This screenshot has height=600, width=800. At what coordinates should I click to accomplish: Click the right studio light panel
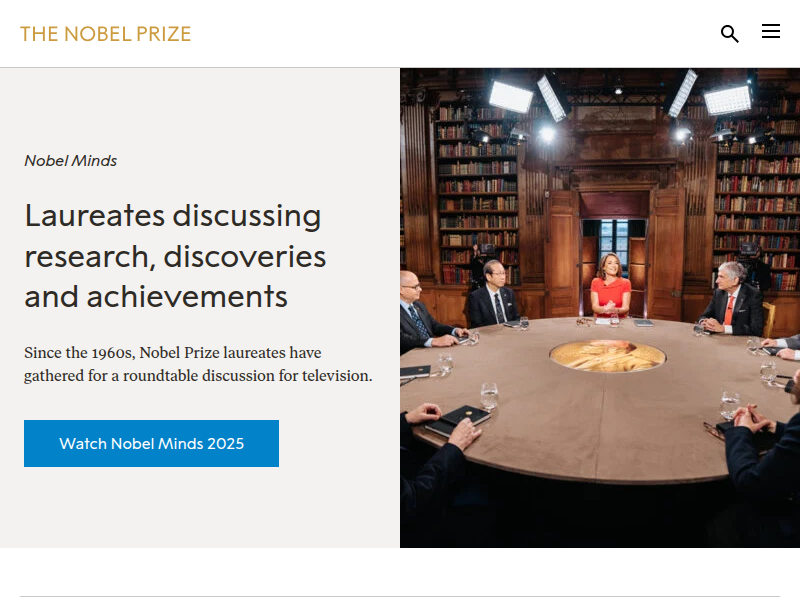[x=727, y=99]
